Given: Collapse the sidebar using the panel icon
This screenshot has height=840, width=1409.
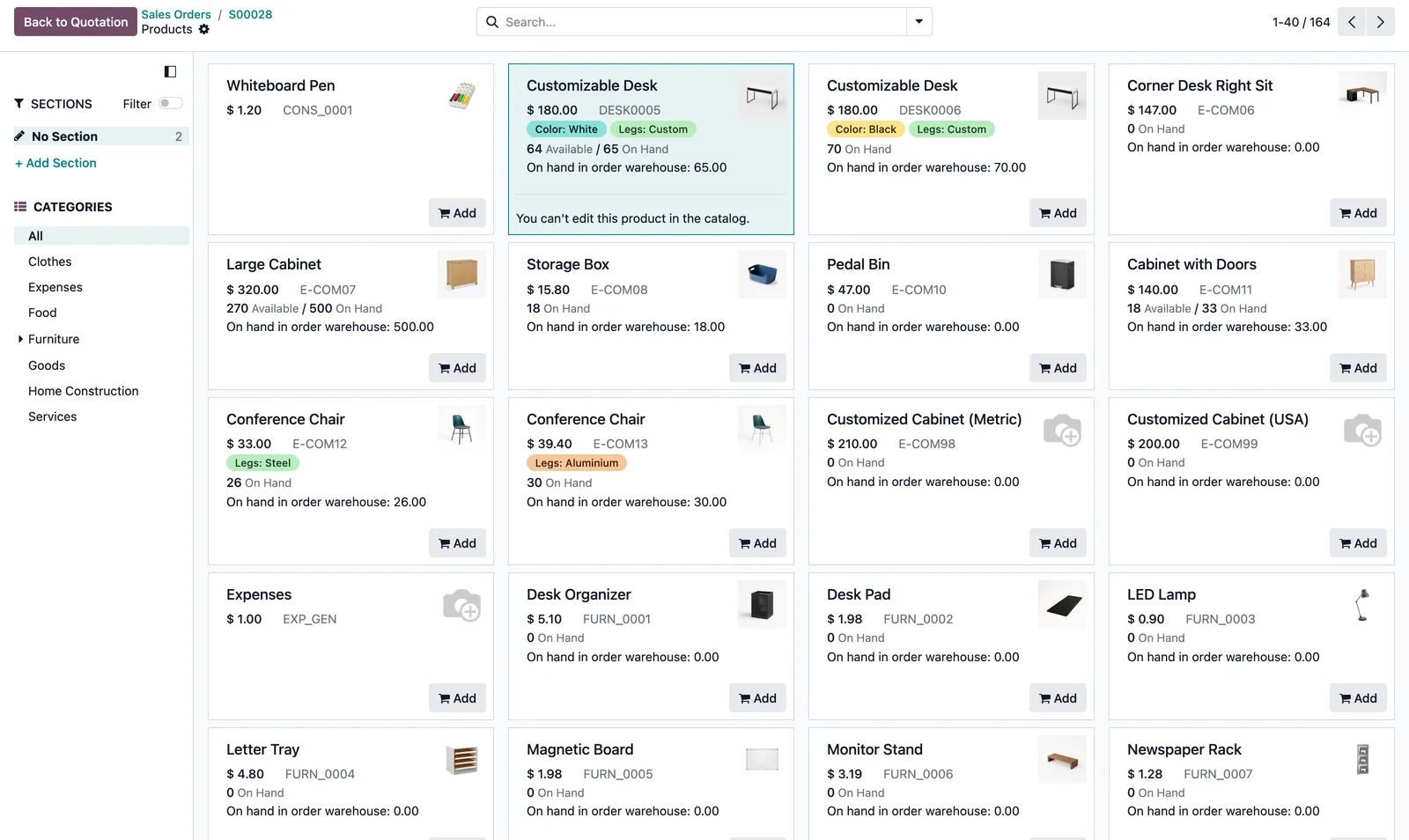Looking at the screenshot, I should pos(171,71).
